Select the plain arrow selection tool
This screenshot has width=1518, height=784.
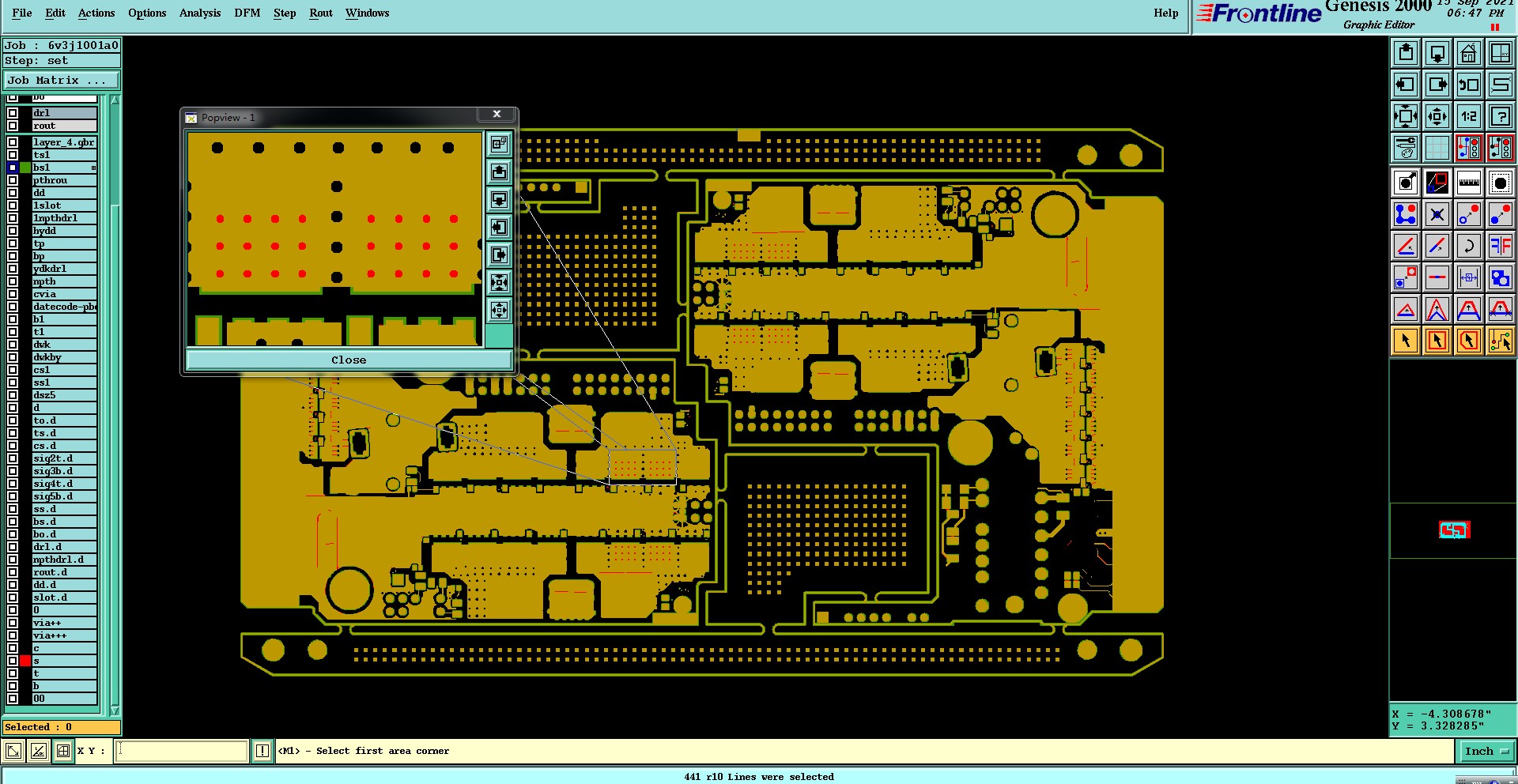[x=1406, y=341]
